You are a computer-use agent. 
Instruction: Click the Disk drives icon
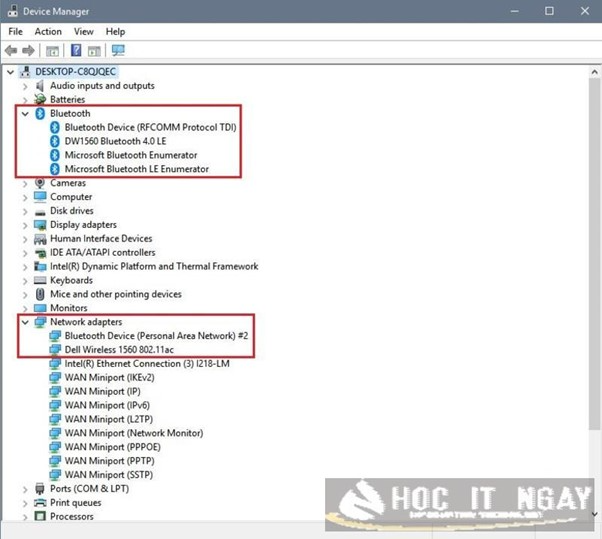[x=40, y=212]
